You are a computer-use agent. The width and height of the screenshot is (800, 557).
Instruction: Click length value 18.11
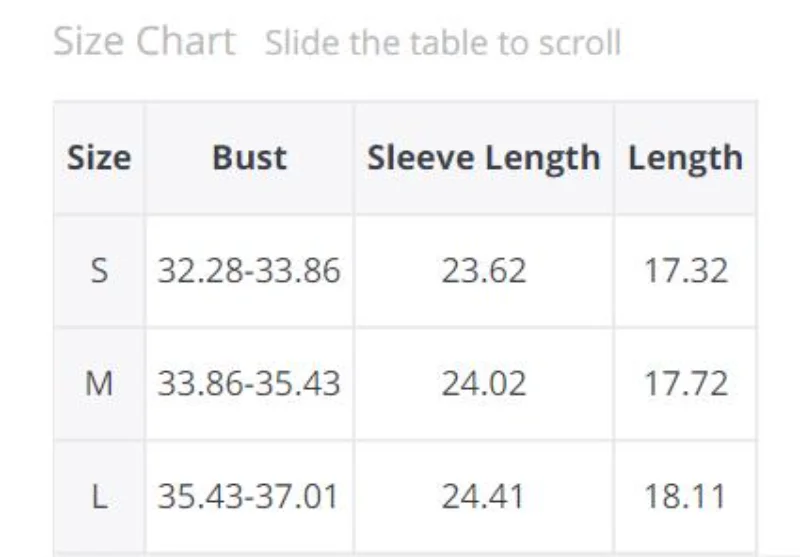point(685,496)
